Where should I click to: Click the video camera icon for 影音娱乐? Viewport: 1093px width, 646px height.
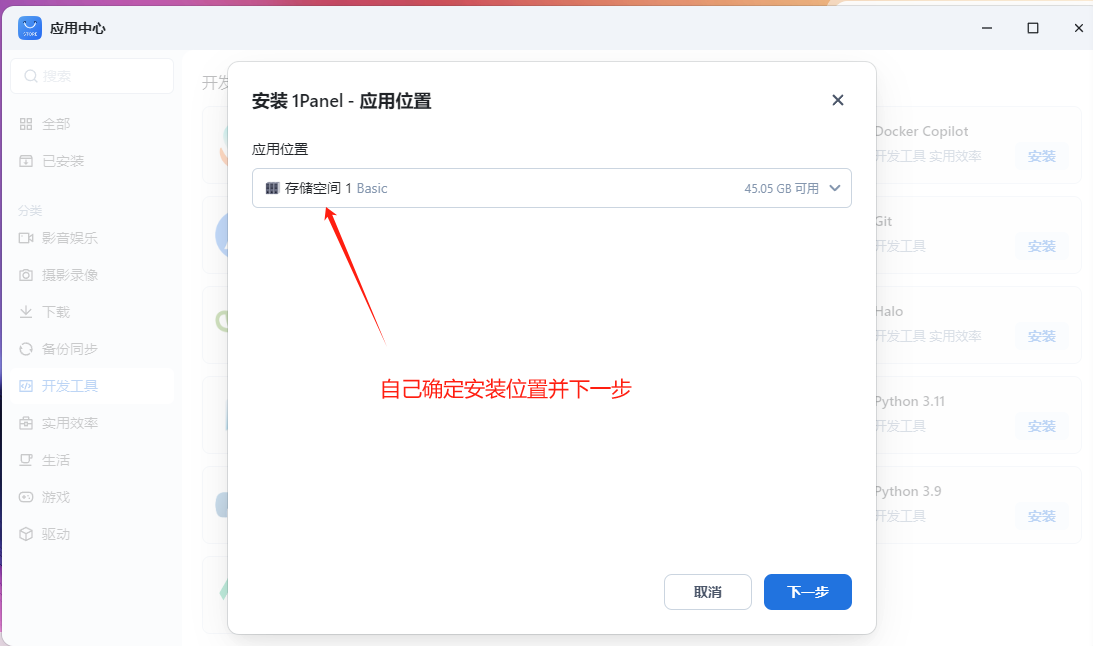coord(26,238)
